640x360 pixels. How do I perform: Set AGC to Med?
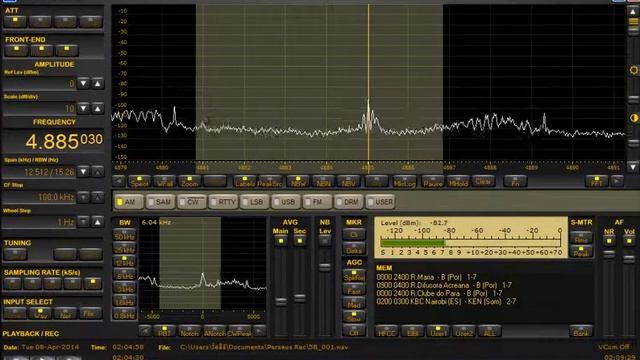tap(354, 304)
